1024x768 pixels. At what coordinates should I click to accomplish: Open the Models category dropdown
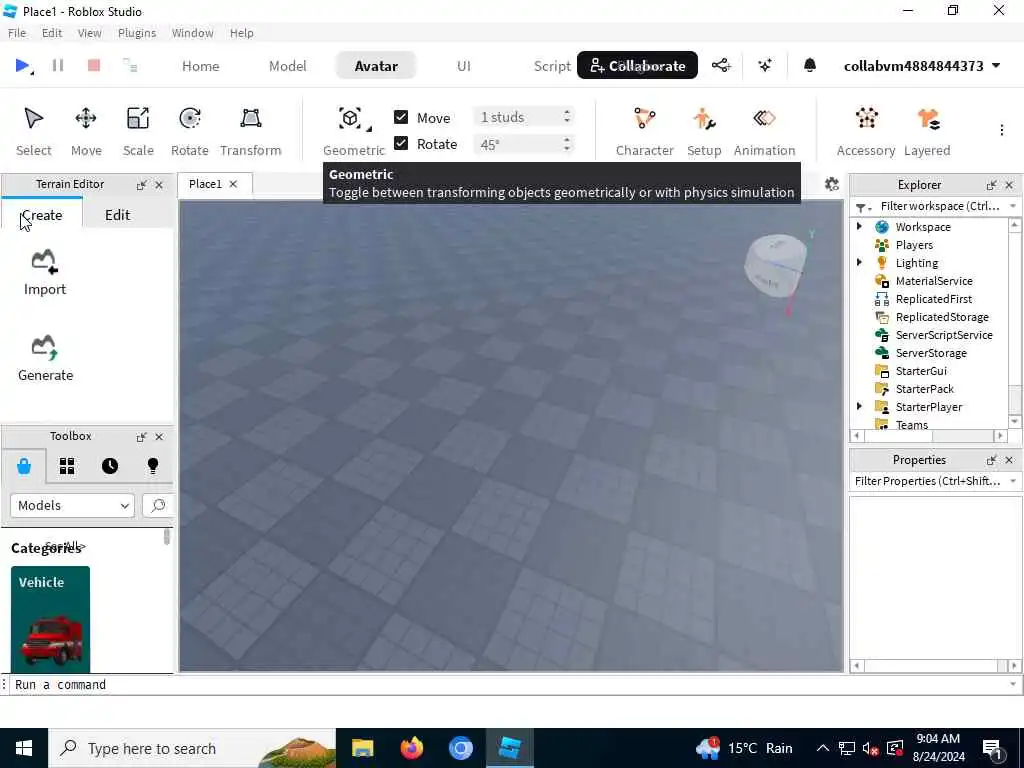point(72,505)
